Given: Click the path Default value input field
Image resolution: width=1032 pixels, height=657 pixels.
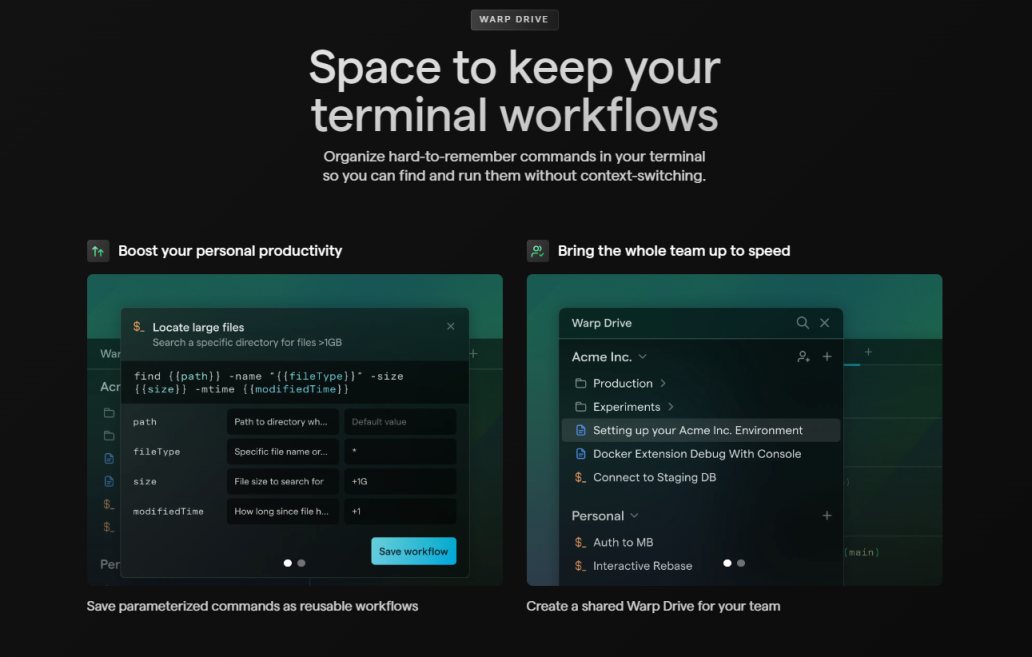Looking at the screenshot, I should pos(400,422).
